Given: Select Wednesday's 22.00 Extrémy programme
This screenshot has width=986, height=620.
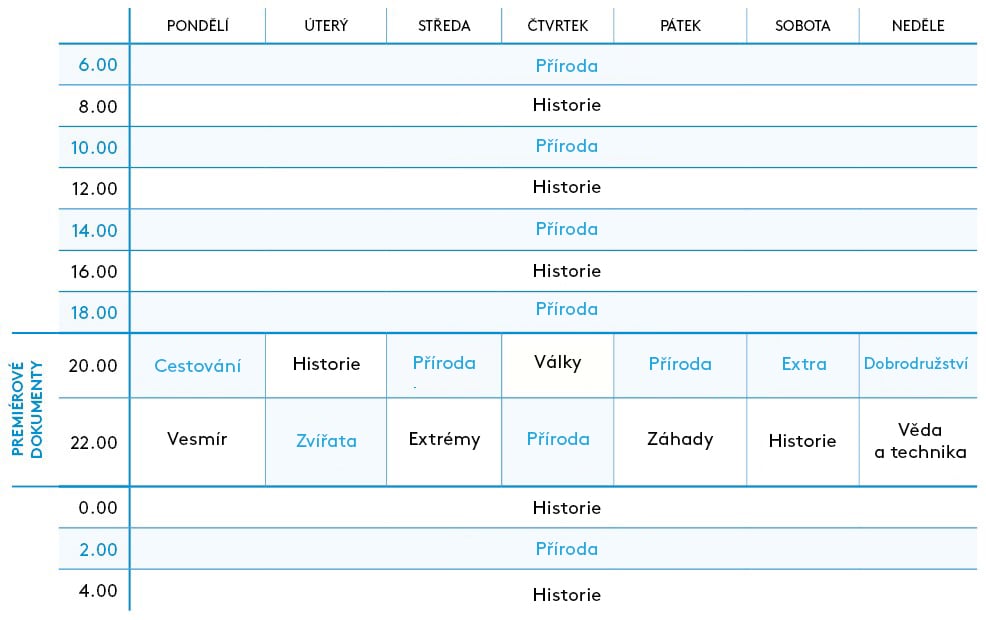Looking at the screenshot, I should point(444,439).
